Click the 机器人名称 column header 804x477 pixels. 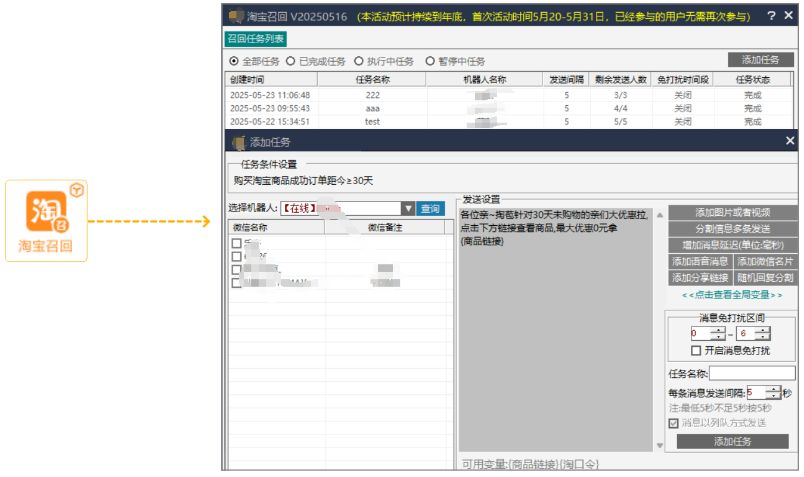[x=484, y=80]
